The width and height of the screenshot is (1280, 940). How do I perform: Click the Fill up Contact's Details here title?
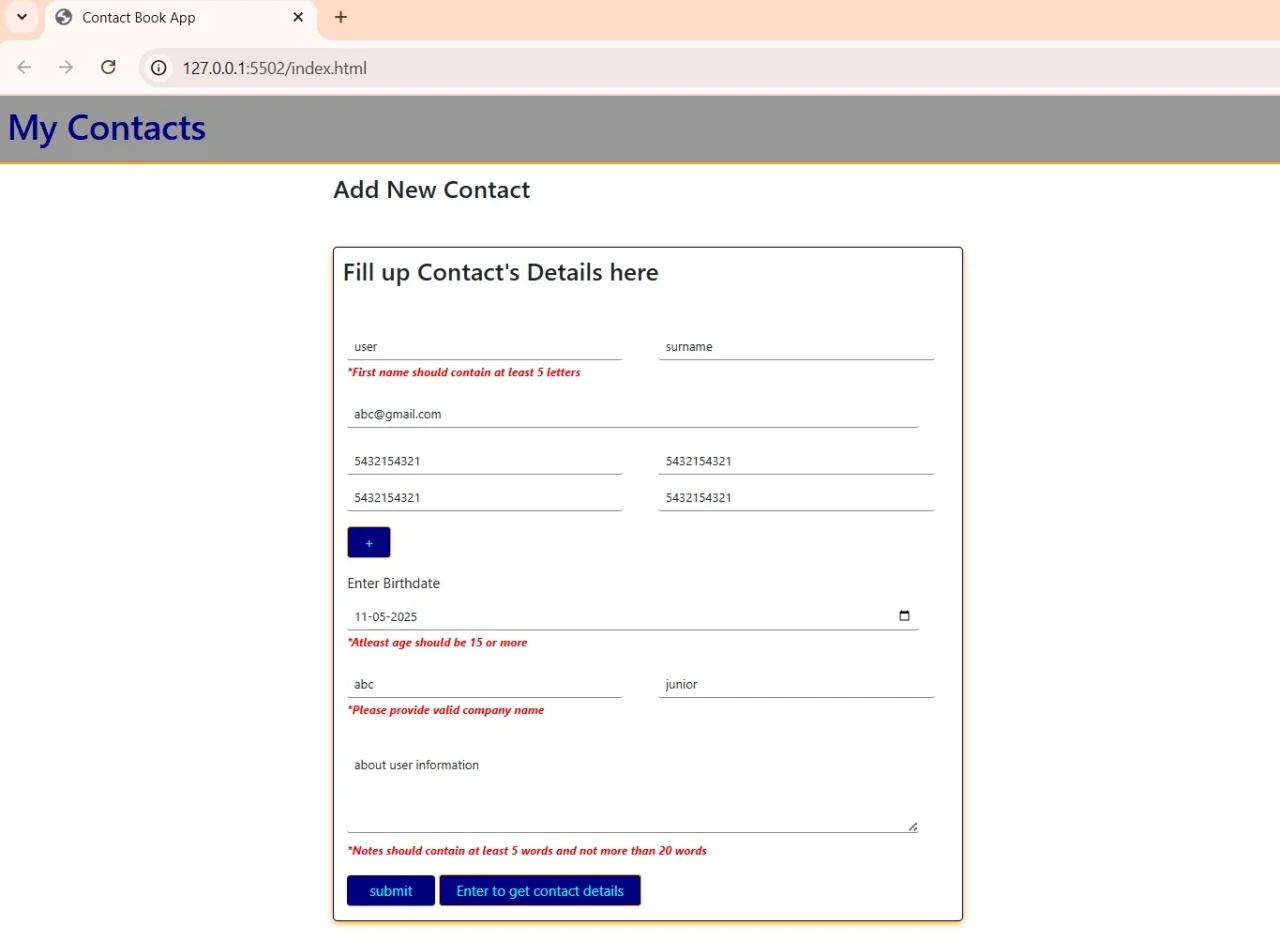coord(501,272)
